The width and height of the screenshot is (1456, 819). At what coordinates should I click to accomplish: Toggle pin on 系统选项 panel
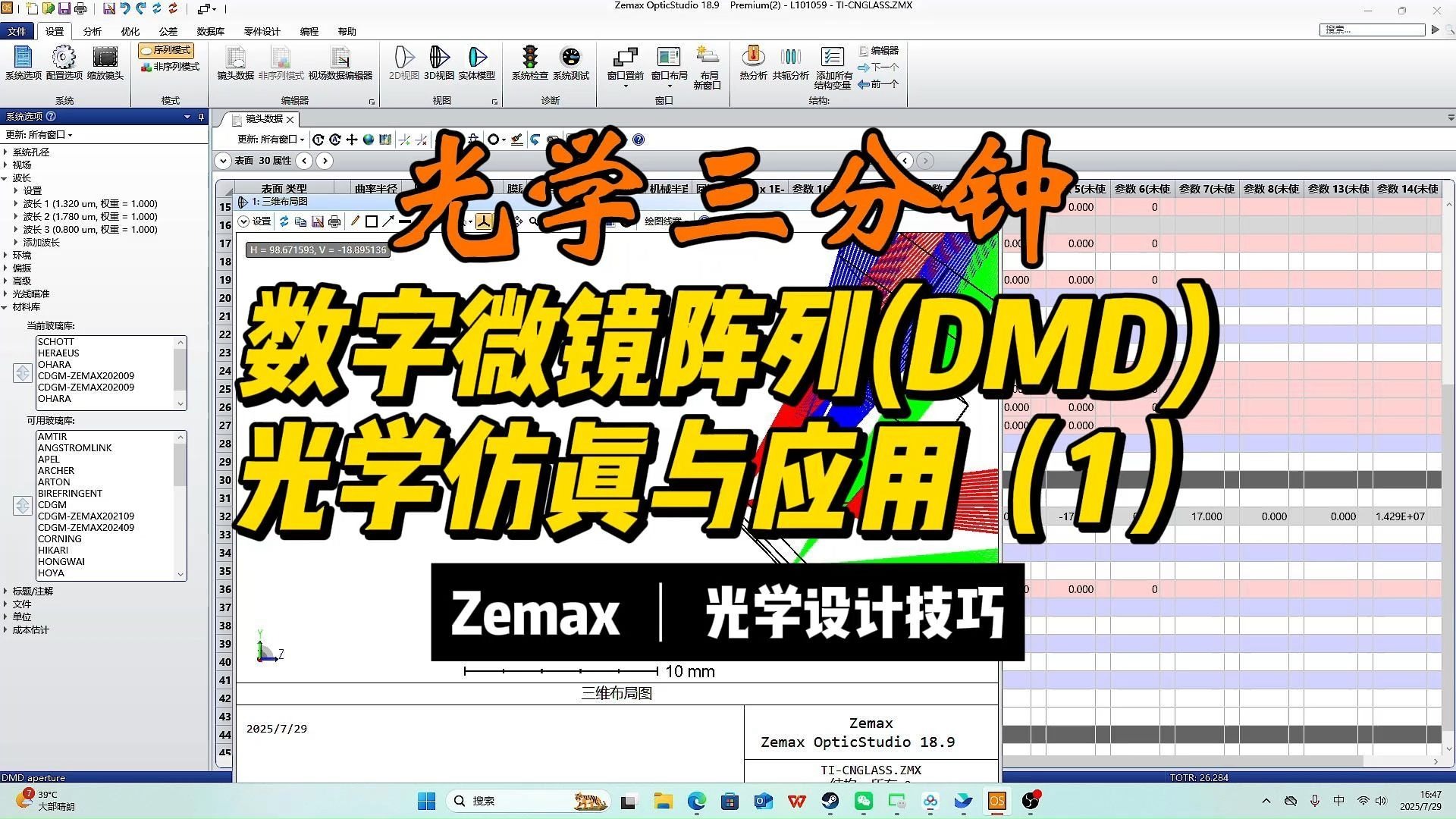[201, 117]
